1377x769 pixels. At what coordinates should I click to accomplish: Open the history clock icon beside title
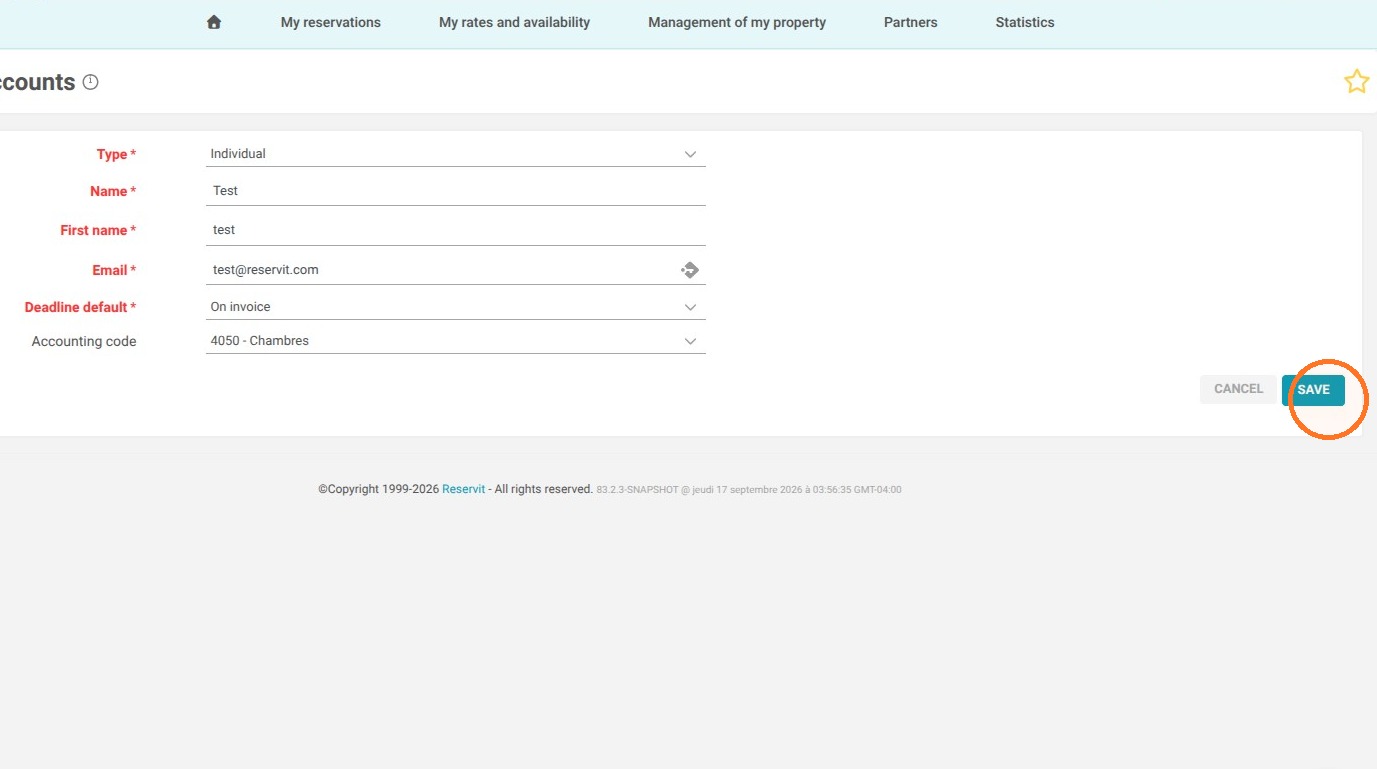coord(91,82)
